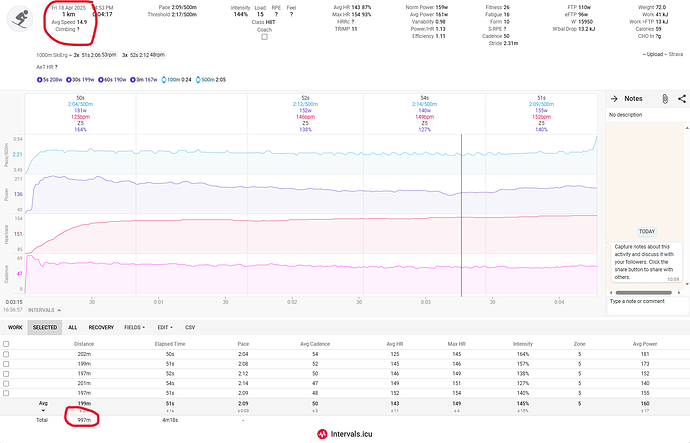The width and height of the screenshot is (690, 443).
Task: Select the SELECTED tab
Action: pyautogui.click(x=45, y=327)
